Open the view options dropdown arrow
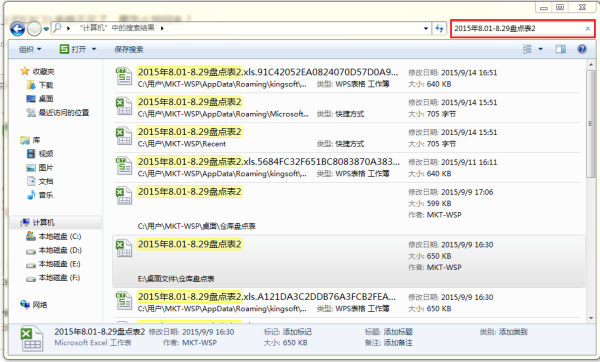600x362 pixels. coord(541,49)
